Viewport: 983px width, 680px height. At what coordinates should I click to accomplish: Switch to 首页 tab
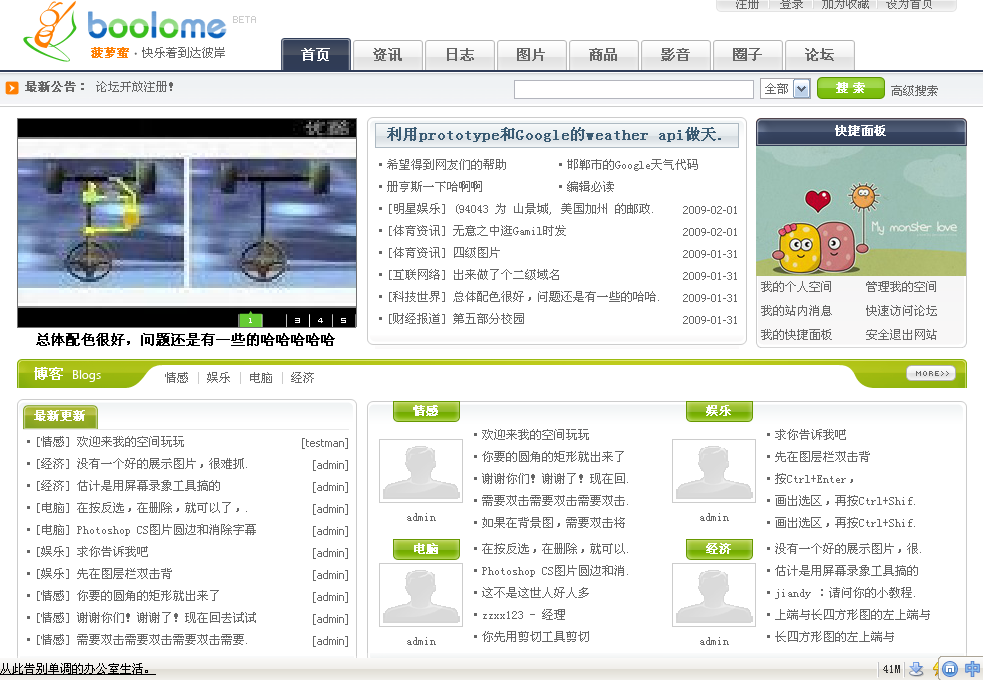coord(315,55)
